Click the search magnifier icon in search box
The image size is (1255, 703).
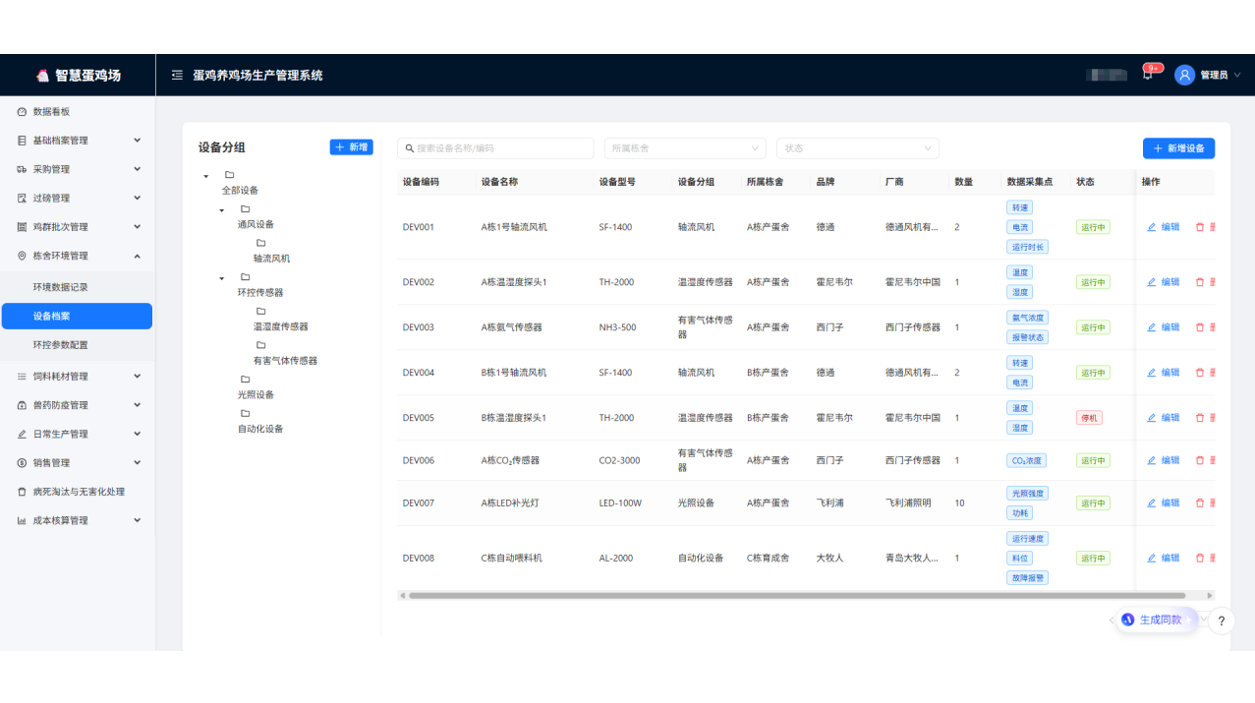tap(410, 148)
